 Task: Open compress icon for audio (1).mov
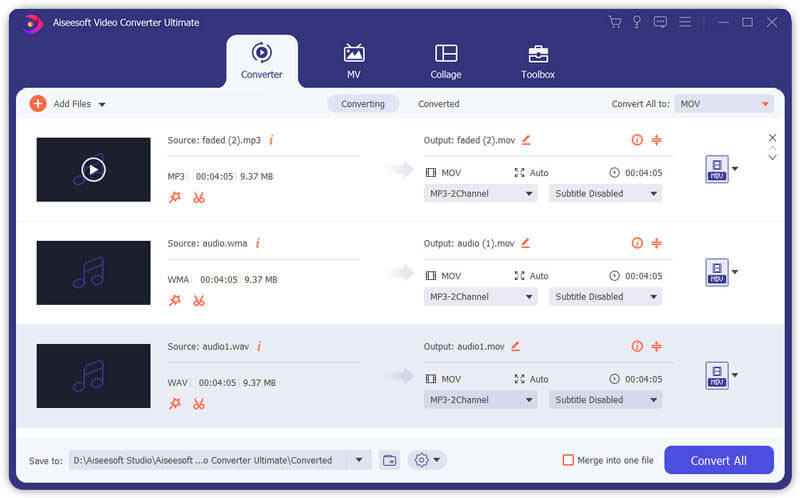(x=657, y=243)
